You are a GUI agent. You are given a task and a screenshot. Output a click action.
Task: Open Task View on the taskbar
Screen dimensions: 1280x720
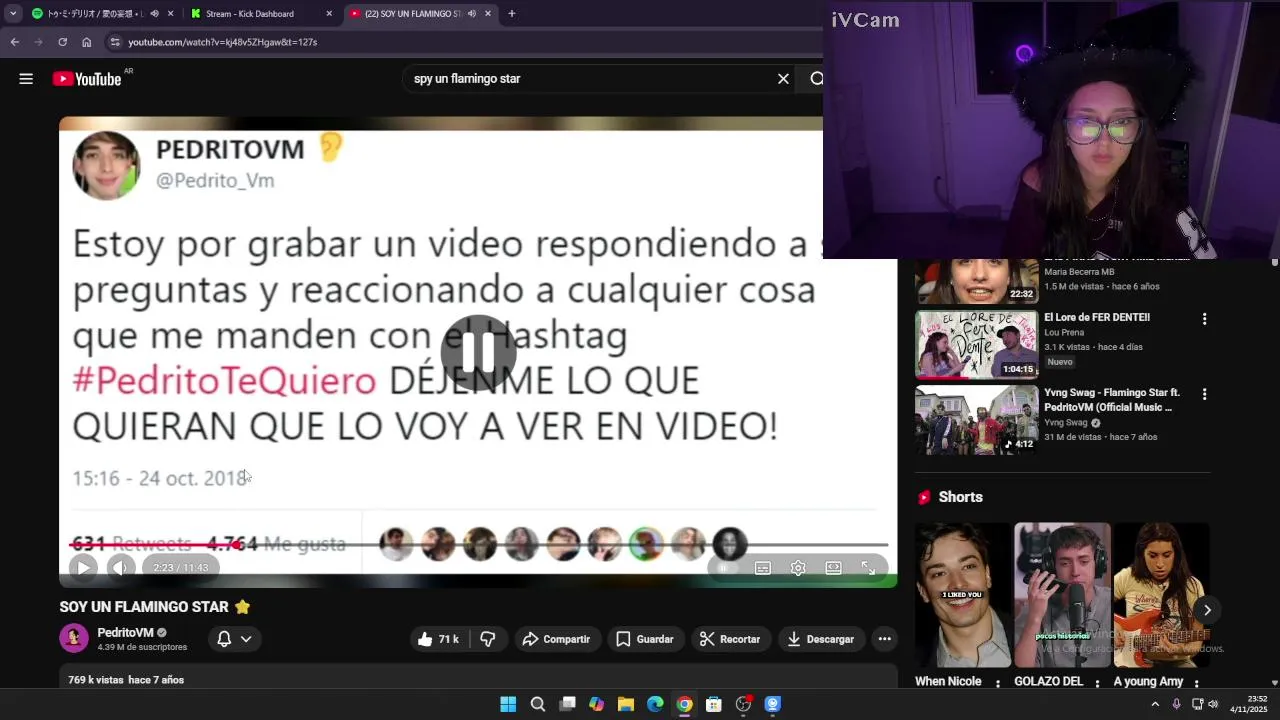(x=567, y=704)
